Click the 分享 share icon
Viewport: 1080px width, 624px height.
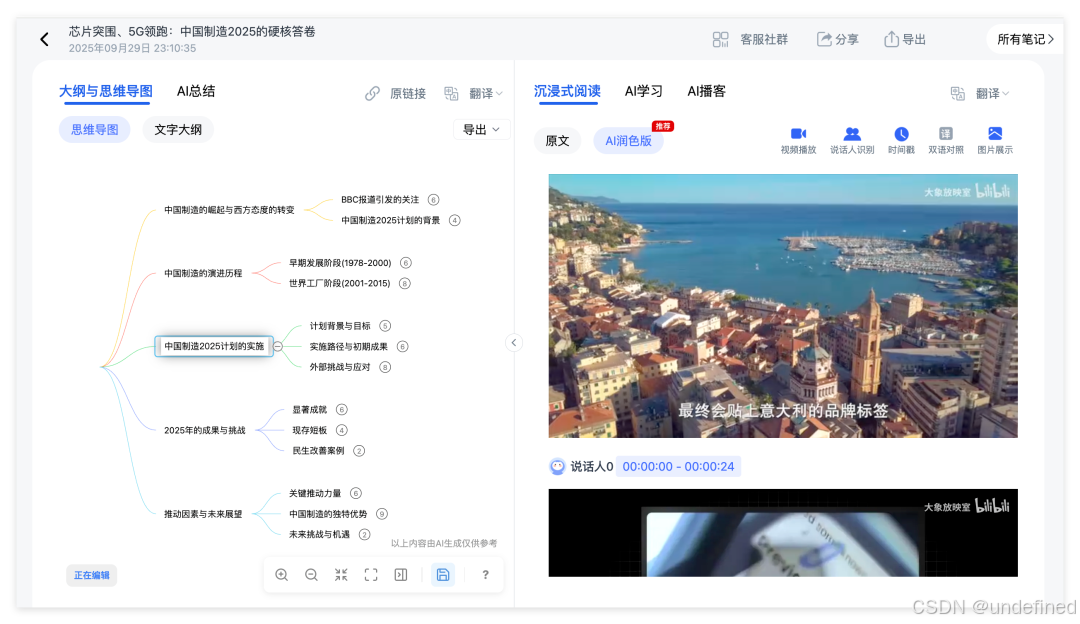click(x=824, y=39)
